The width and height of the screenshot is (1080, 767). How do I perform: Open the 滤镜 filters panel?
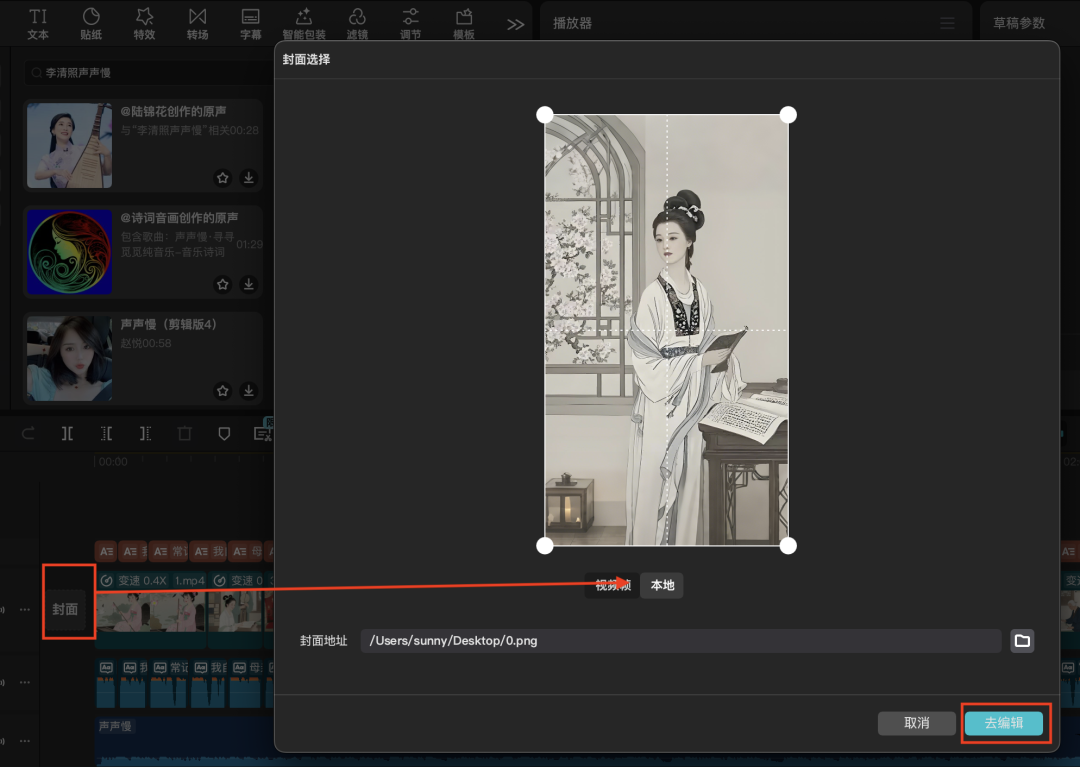(x=357, y=23)
